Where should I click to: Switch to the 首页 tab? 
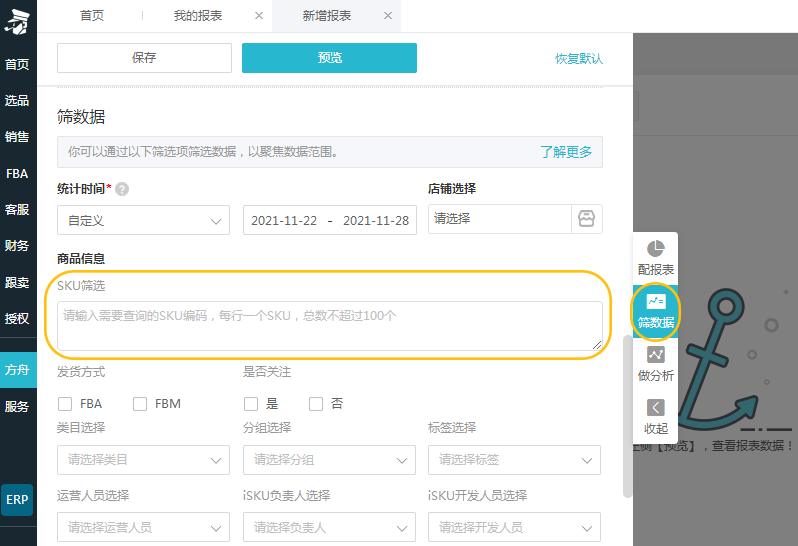(92, 16)
